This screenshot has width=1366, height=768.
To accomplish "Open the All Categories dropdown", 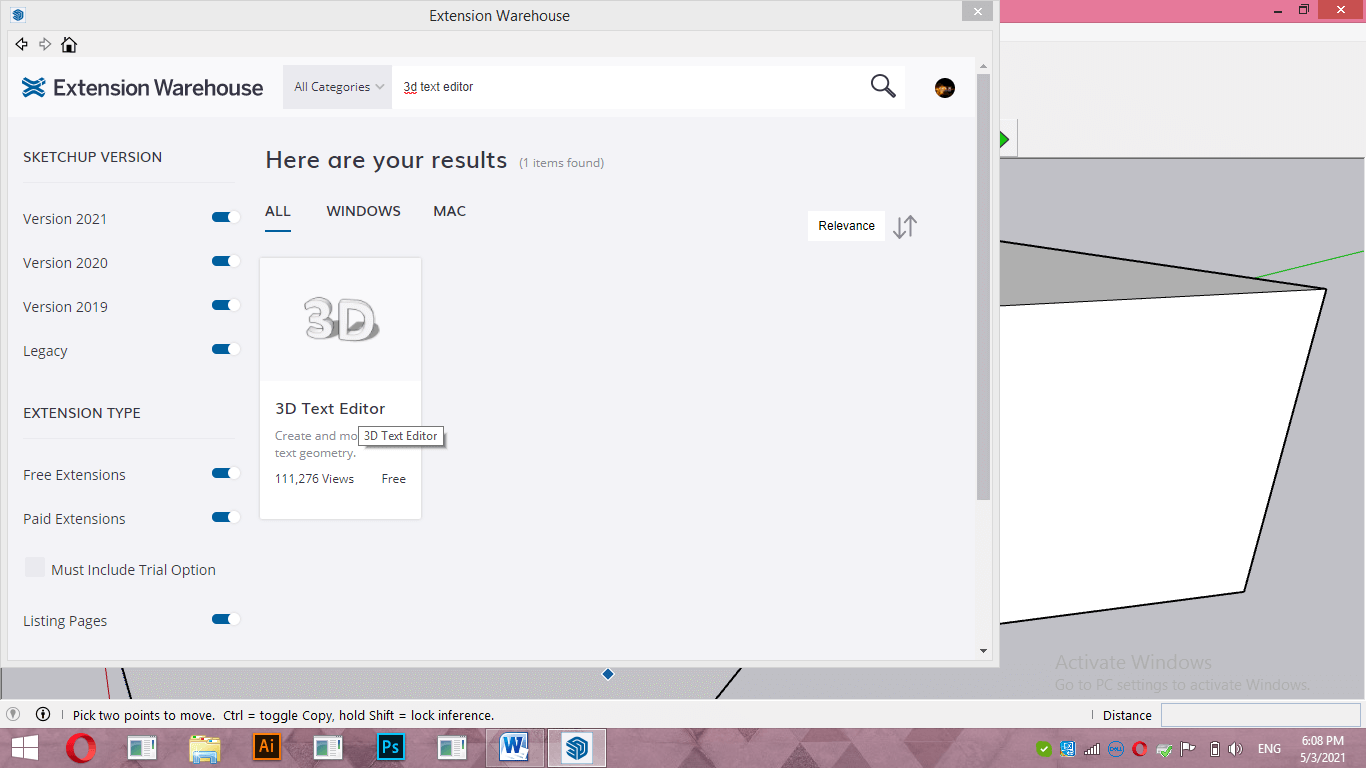I will tap(338, 87).
